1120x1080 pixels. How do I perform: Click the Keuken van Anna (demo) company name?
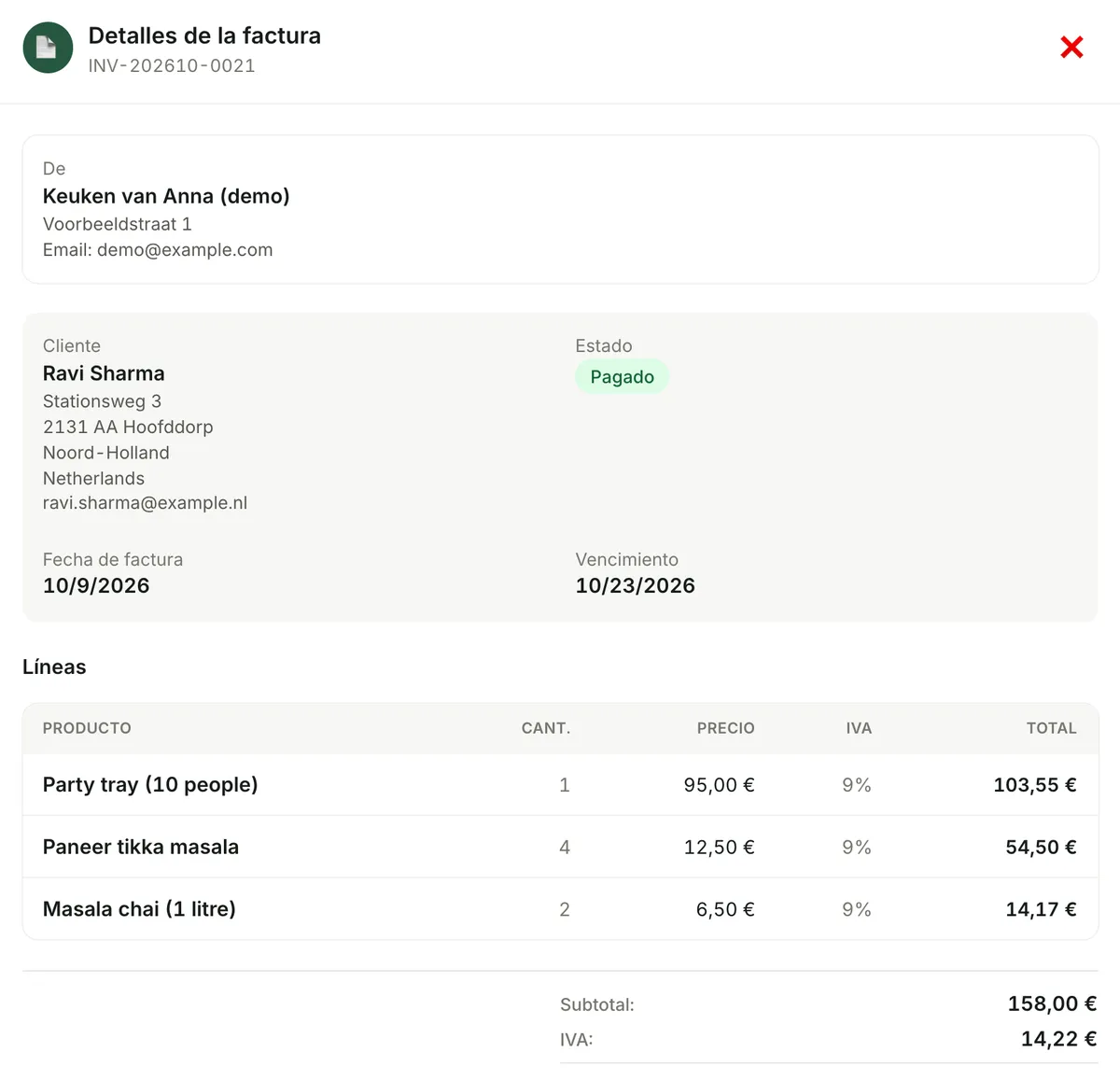click(x=166, y=196)
